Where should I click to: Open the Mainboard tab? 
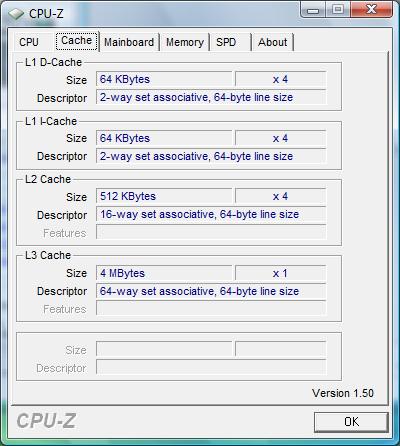[x=129, y=42]
